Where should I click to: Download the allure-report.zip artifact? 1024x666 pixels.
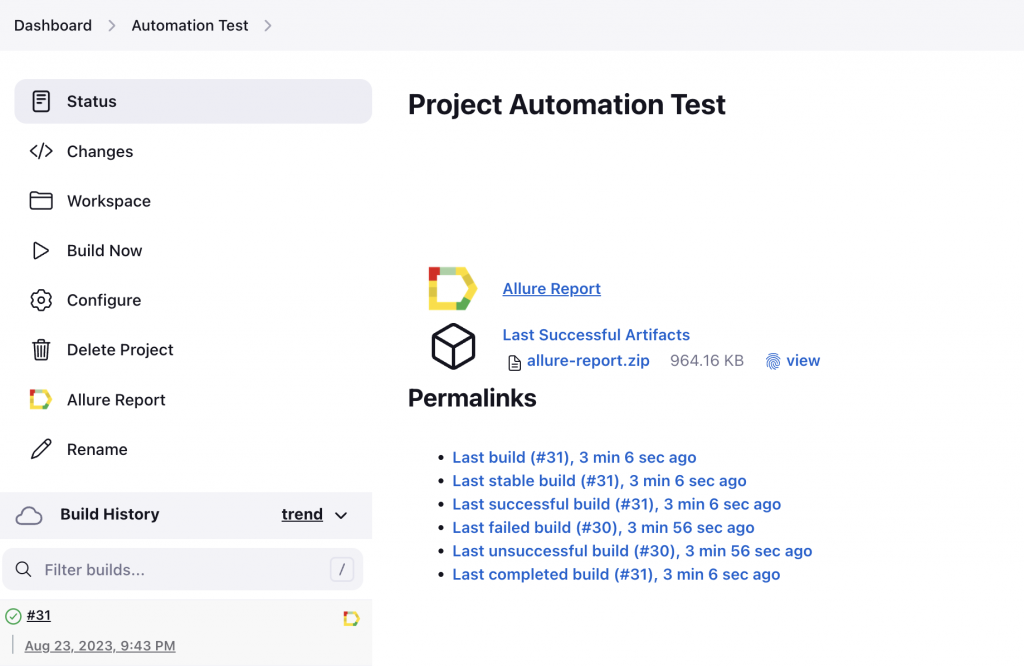coord(588,361)
